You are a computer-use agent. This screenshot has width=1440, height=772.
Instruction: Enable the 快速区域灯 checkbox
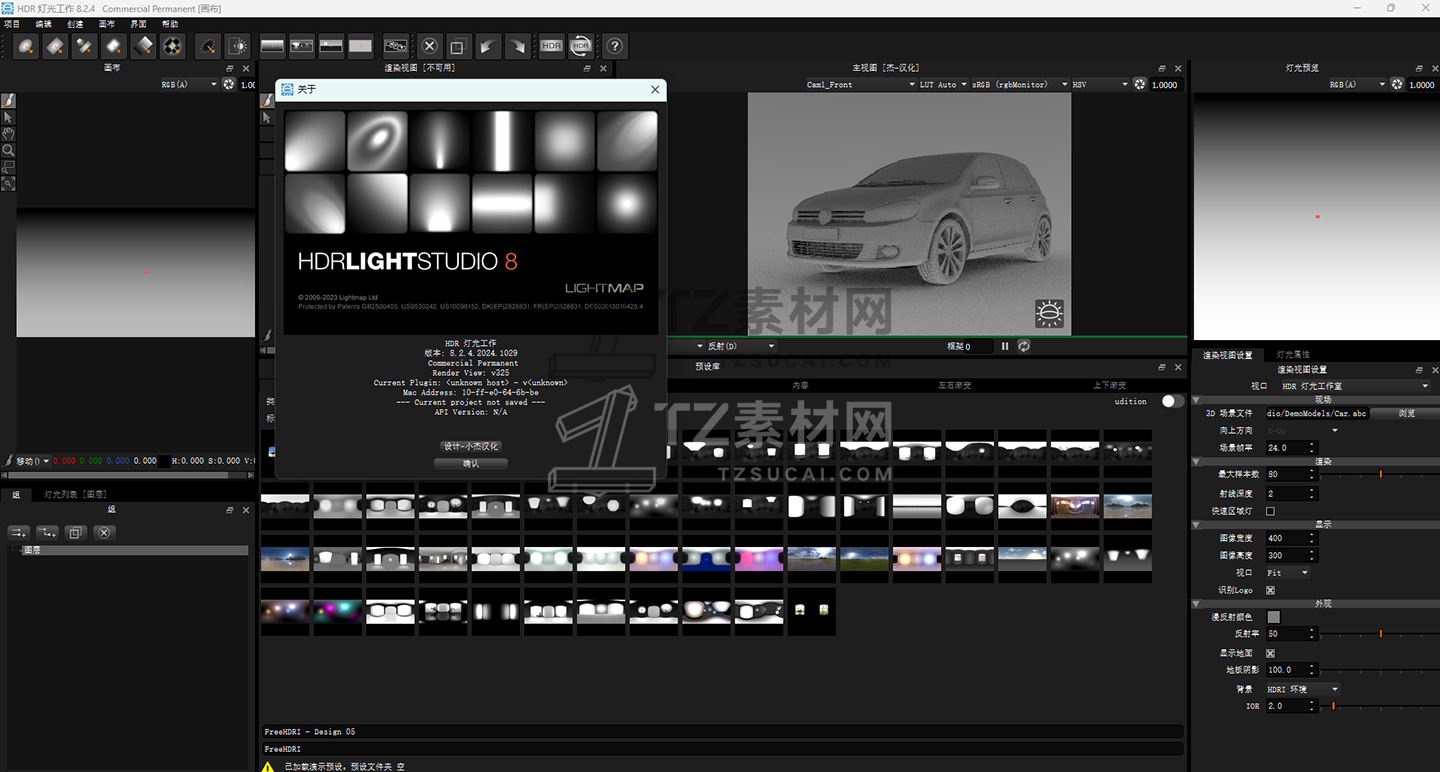(x=1271, y=511)
